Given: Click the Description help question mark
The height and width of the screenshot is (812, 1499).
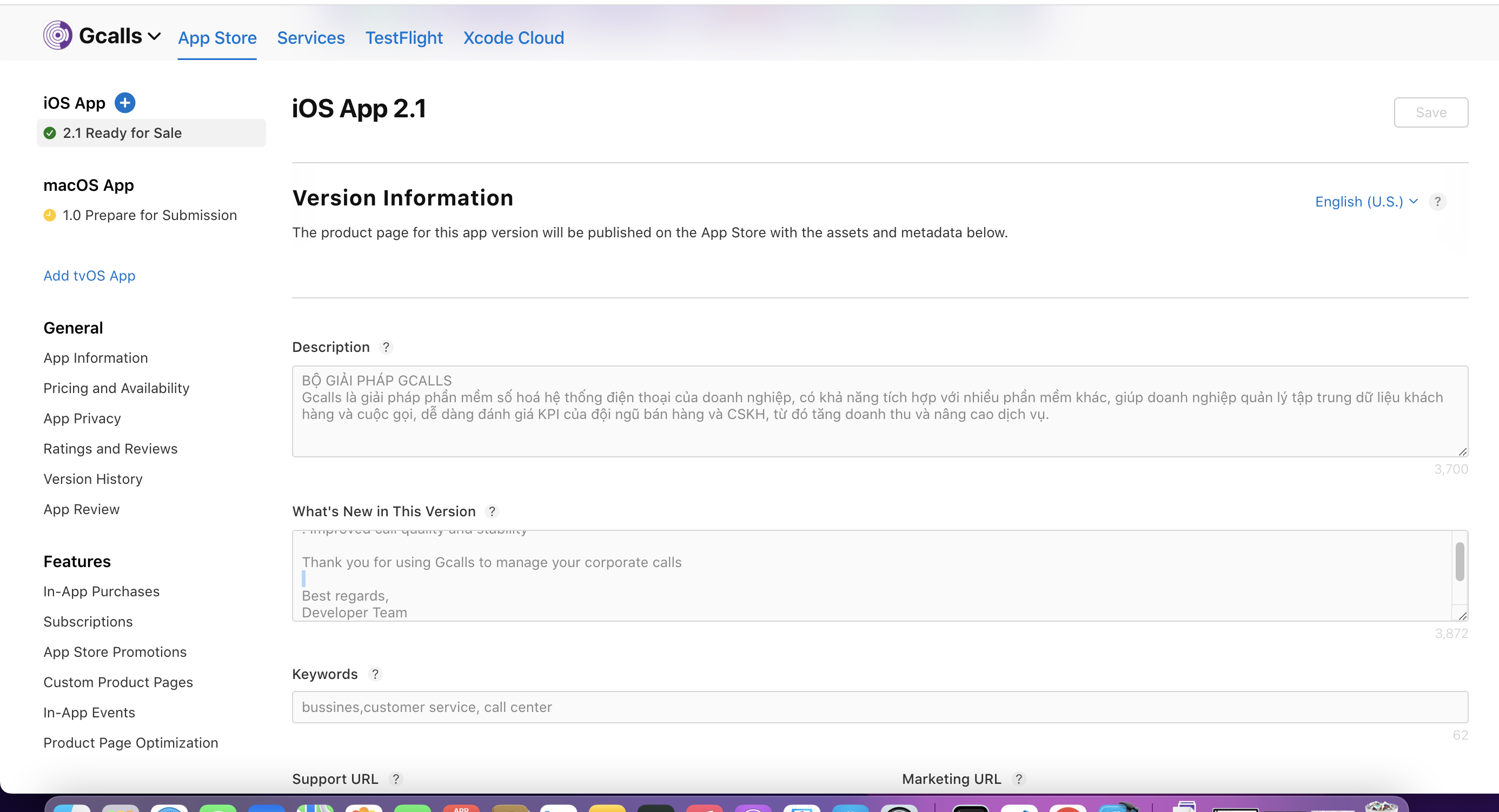Looking at the screenshot, I should coord(386,347).
